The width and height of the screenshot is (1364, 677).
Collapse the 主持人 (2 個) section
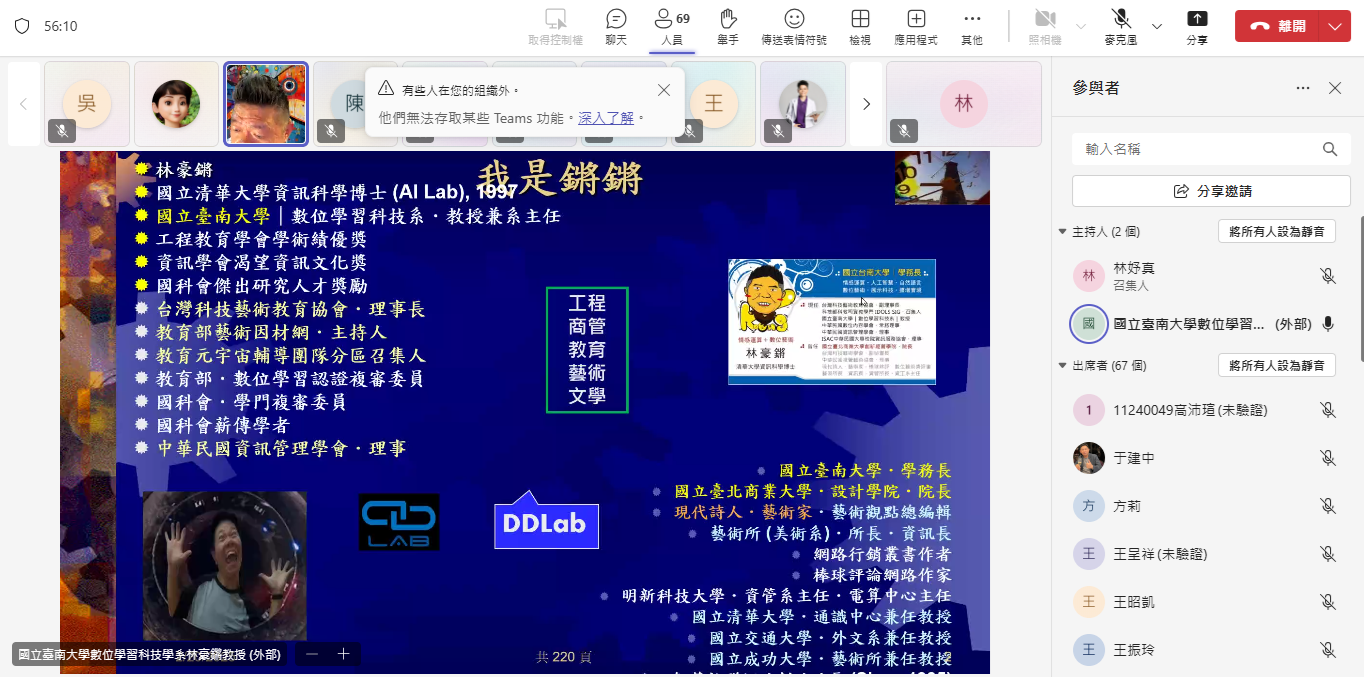pos(1062,231)
